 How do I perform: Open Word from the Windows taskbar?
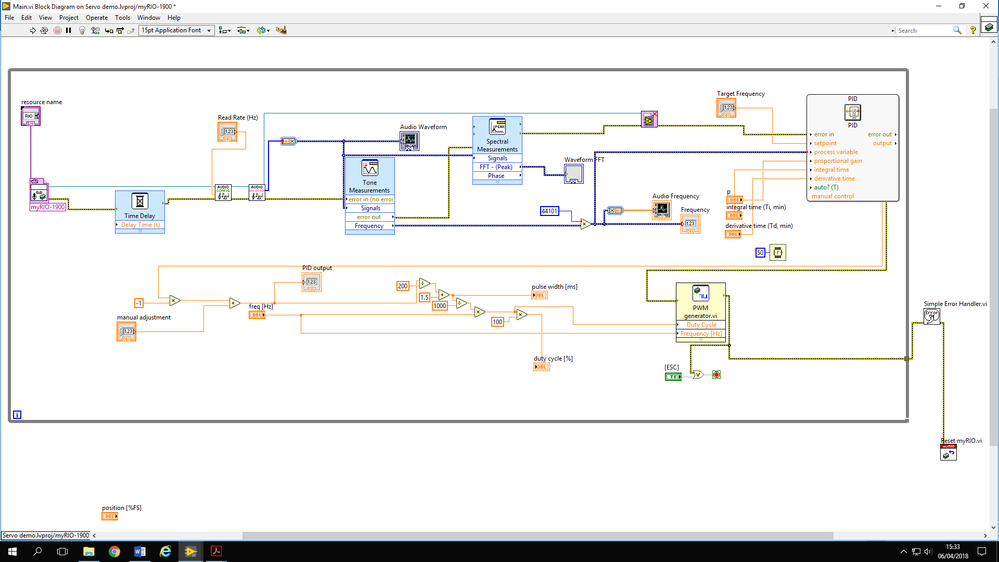[x=140, y=551]
